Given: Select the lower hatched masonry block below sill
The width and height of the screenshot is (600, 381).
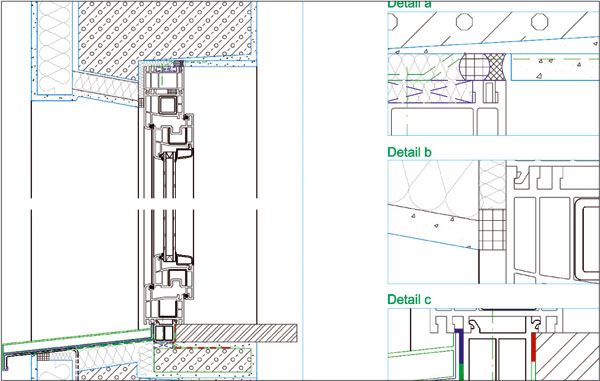Looking at the screenshot, I should point(202,361).
